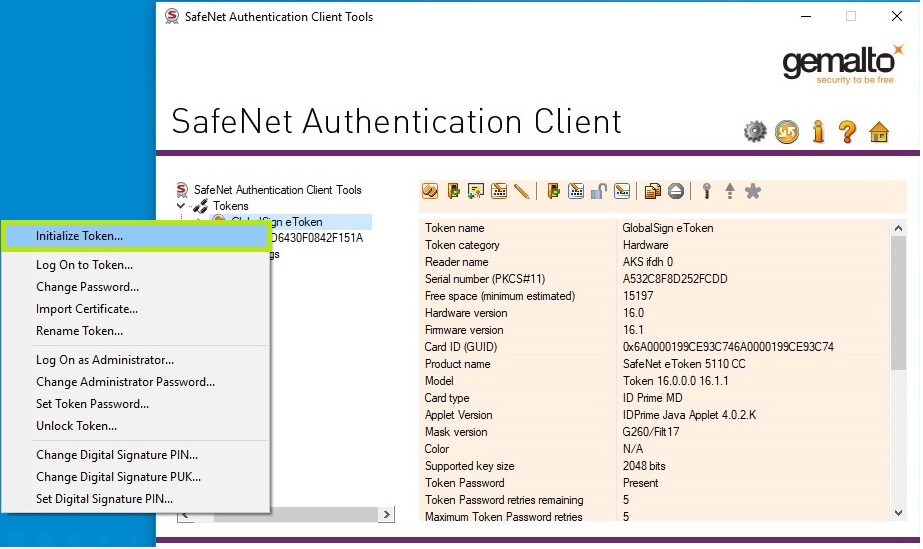The image size is (923, 549).
Task: Select GlobalSign eToken in the tree
Action: [291, 222]
